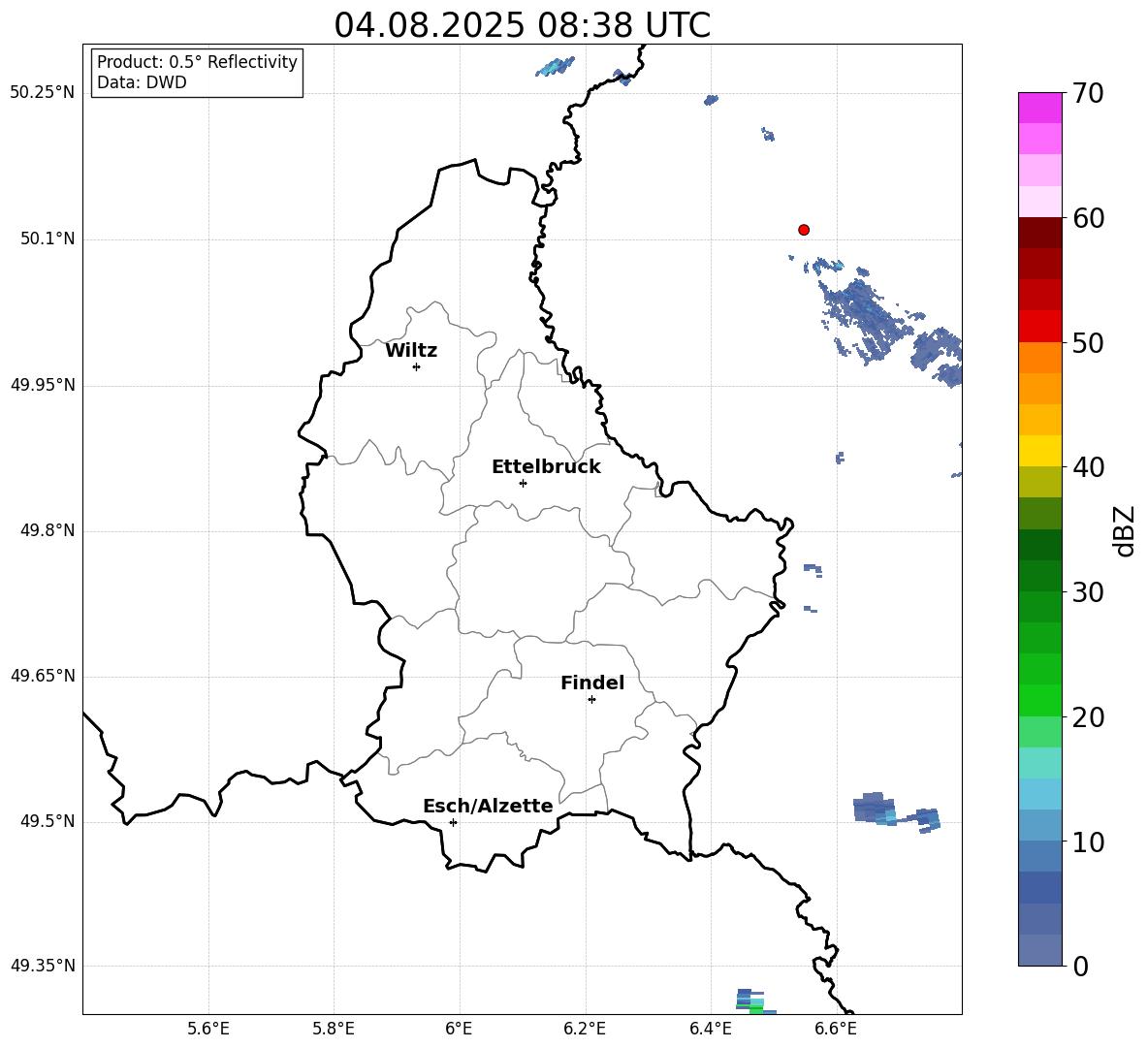Viewport: 1148px width, 1048px height.
Task: Click the 50.25°N latitude label
Action: pos(43,93)
